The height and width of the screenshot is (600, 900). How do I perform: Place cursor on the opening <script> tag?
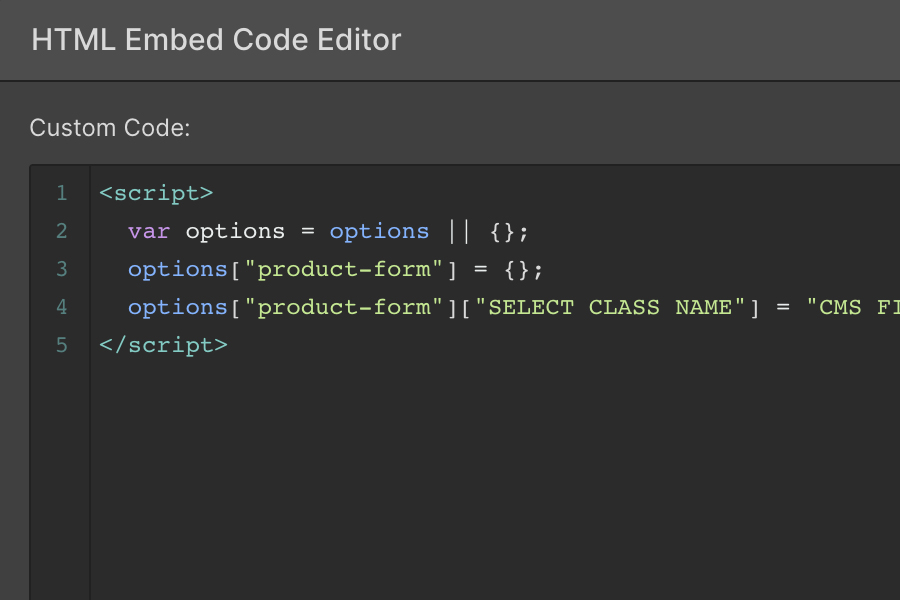156,193
